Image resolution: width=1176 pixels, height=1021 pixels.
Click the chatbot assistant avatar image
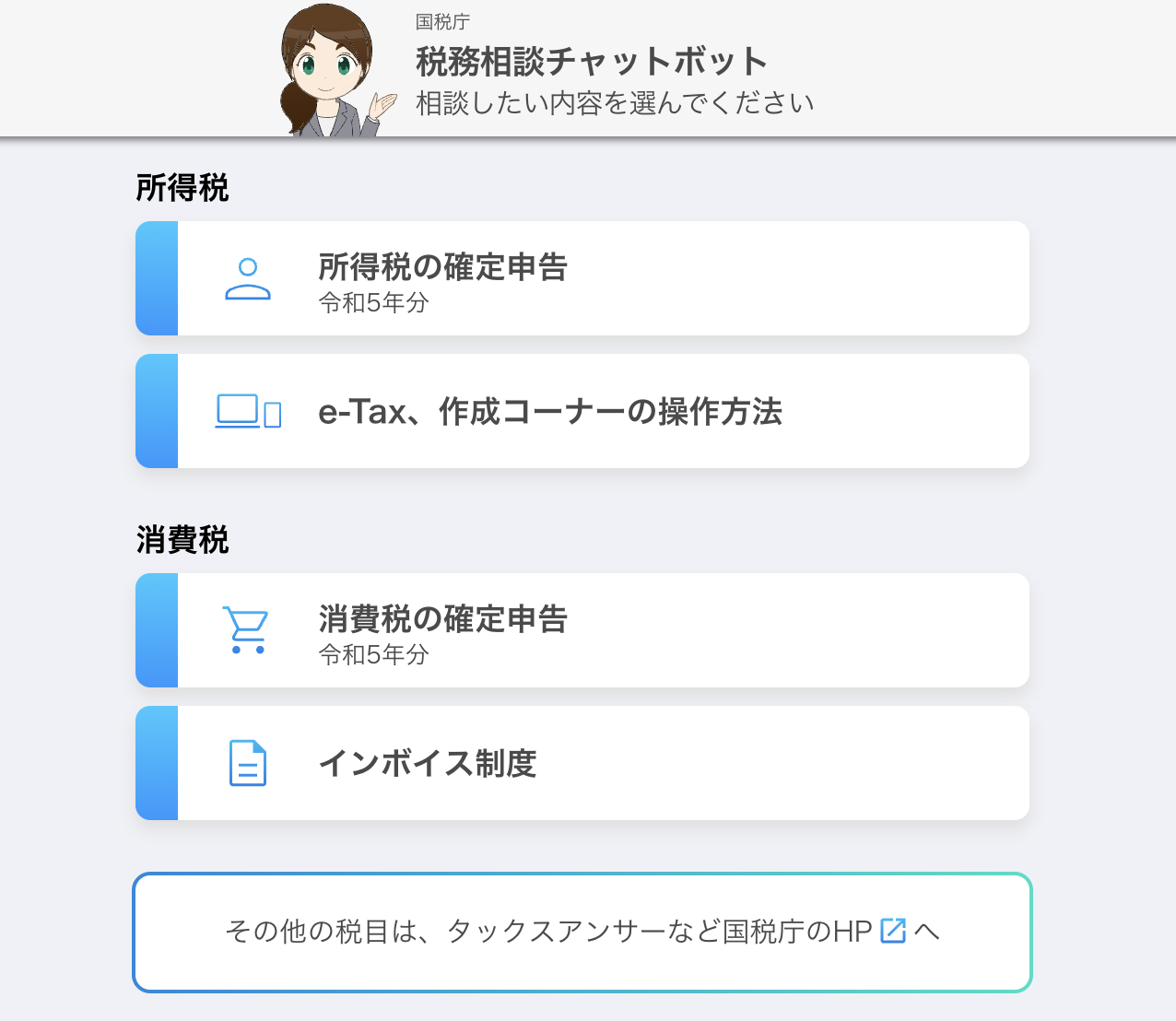coord(335,71)
